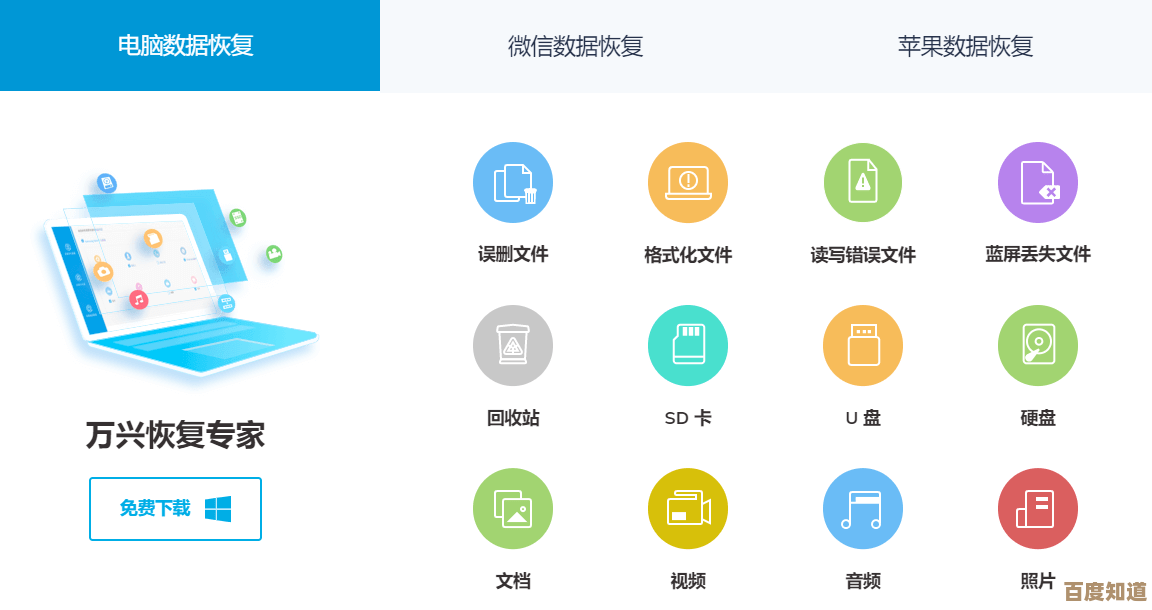Click the Windows logo in download button
1152x610 pixels.
click(218, 509)
